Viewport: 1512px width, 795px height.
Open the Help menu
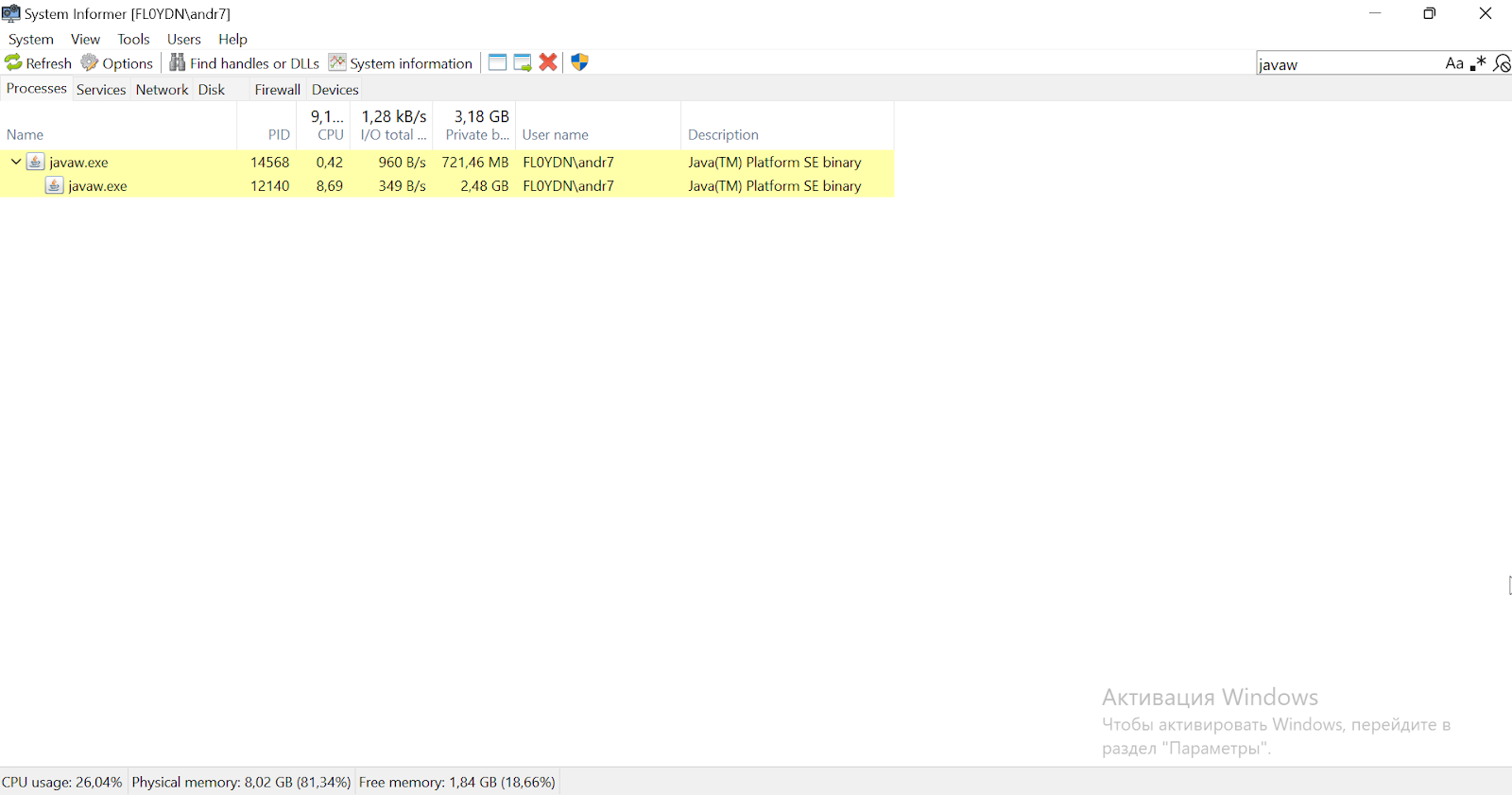(232, 39)
